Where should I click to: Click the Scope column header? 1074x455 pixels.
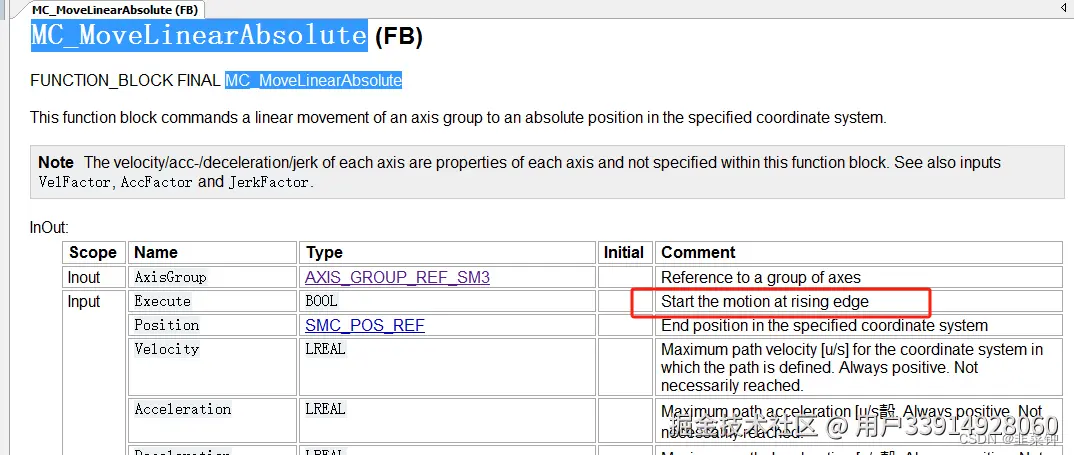pyautogui.click(x=93, y=252)
